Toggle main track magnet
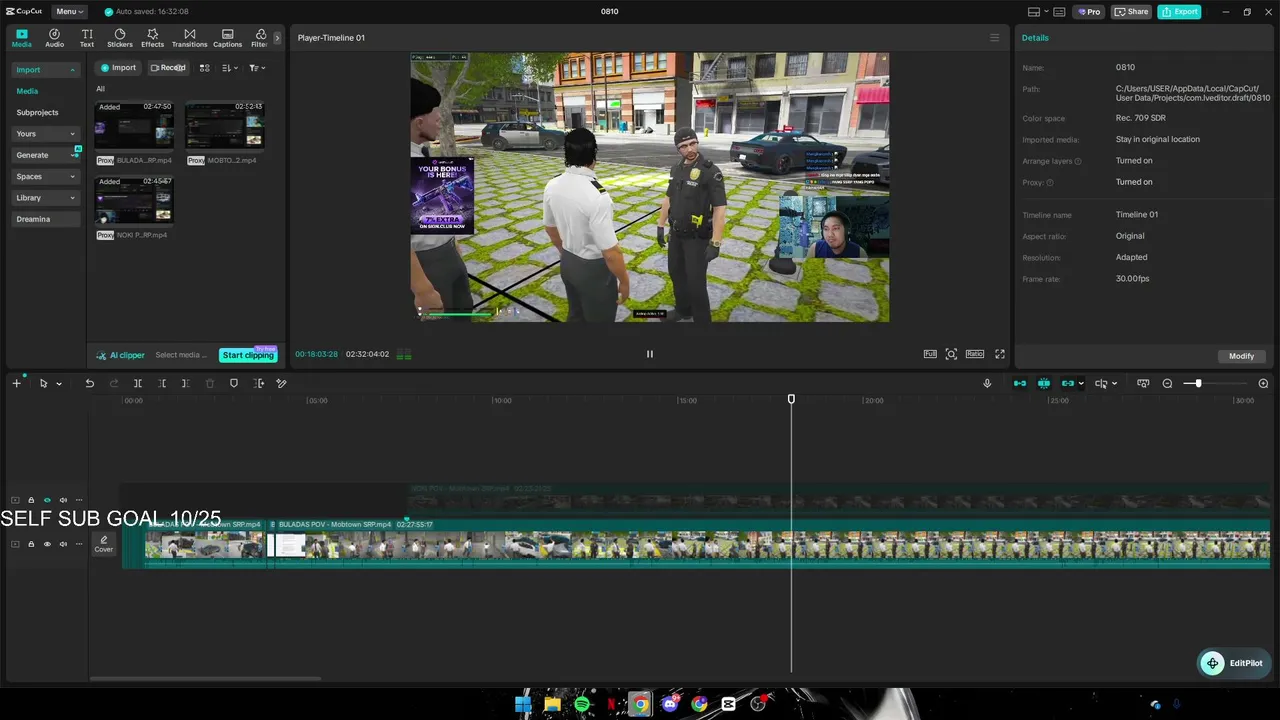Viewport: 1280px width, 720px height. [x=1020, y=384]
